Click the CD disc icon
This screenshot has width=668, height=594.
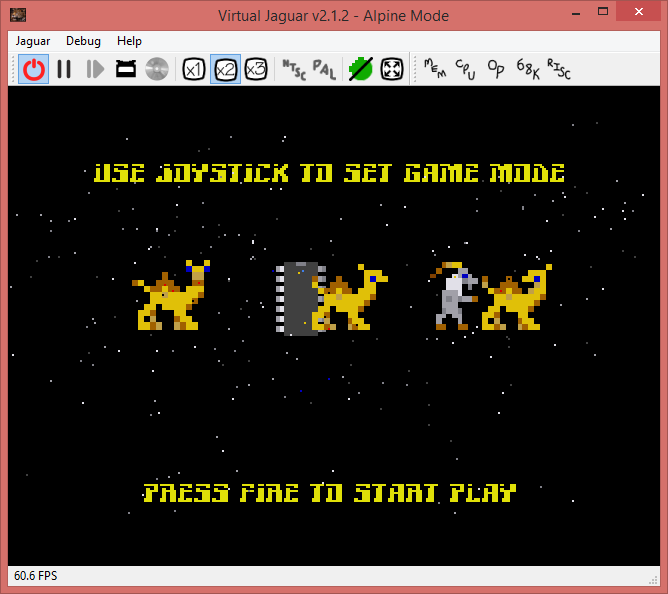tap(156, 69)
